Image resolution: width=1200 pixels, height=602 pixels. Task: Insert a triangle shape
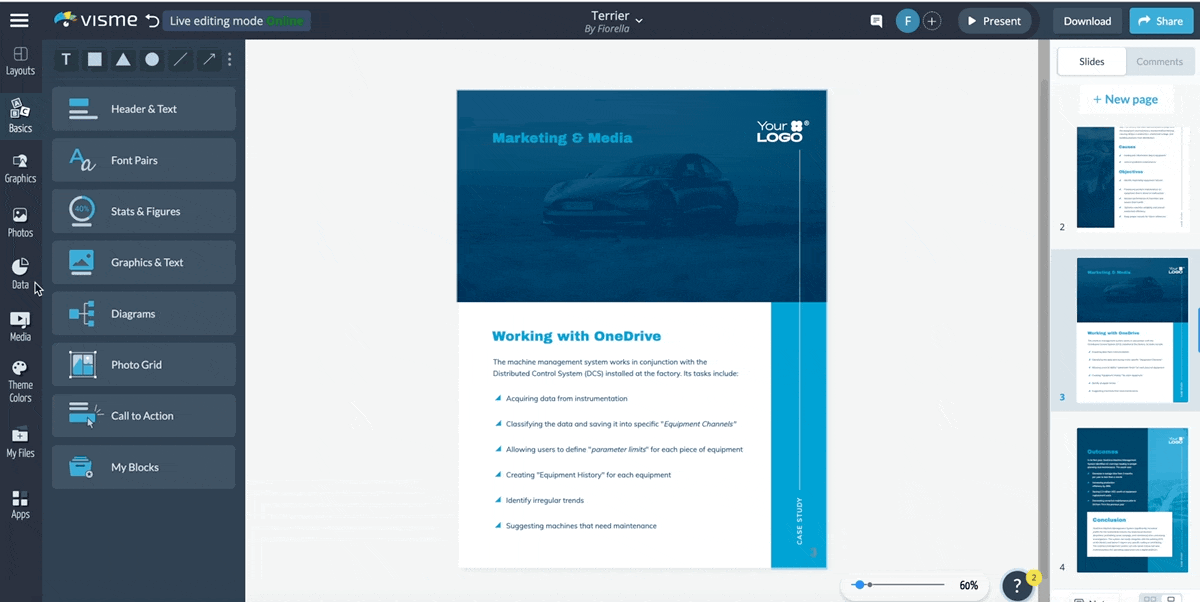122,59
